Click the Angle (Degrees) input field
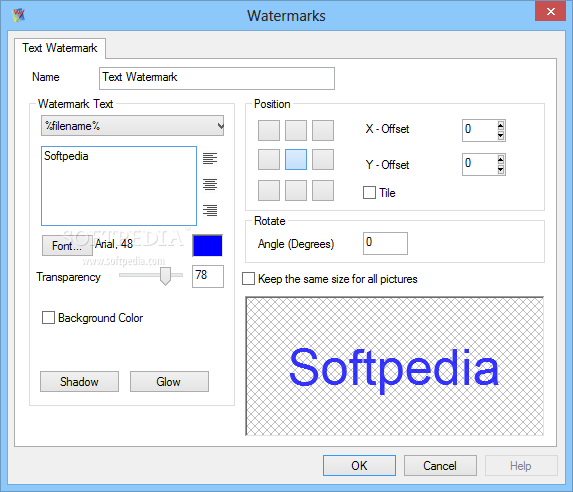The image size is (573, 492). pos(385,243)
